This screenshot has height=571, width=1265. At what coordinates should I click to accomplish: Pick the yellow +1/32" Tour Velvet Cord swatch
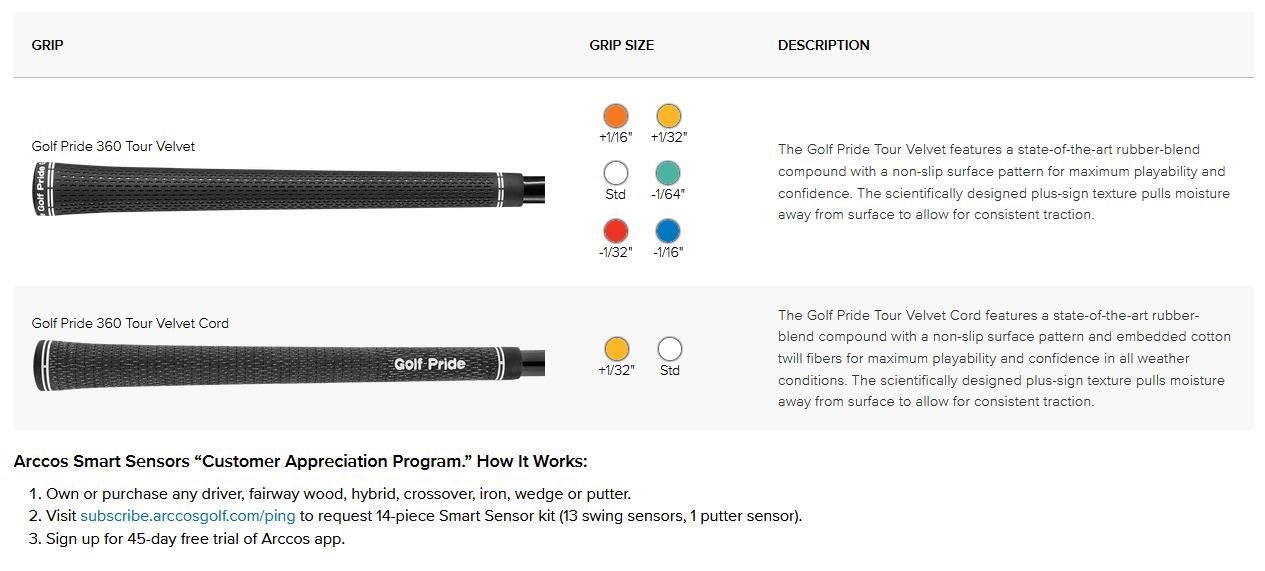click(617, 349)
